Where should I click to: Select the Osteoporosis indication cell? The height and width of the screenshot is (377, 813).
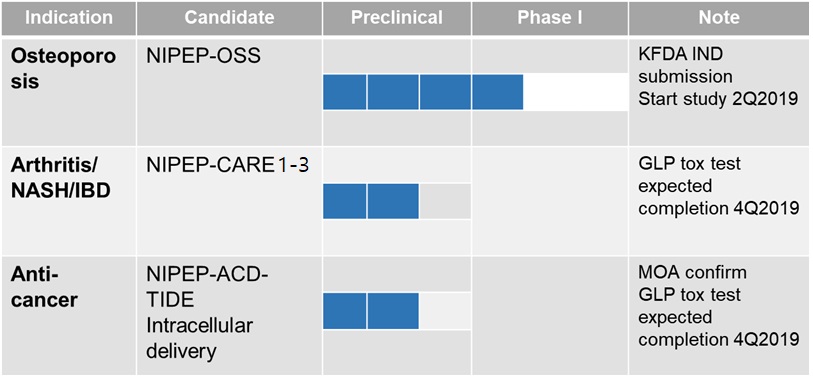[68, 91]
